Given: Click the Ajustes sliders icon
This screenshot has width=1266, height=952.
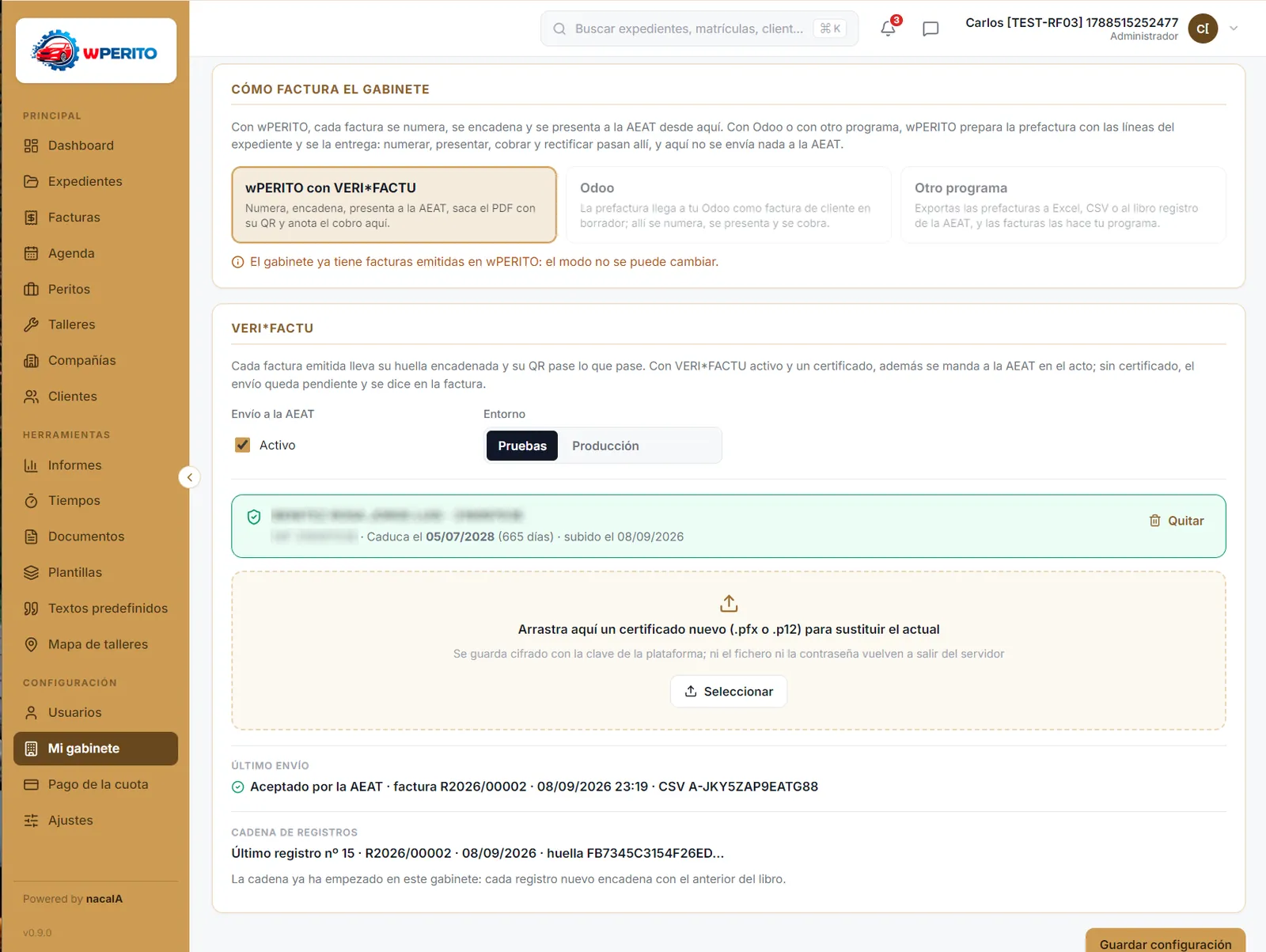Looking at the screenshot, I should [x=31, y=821].
